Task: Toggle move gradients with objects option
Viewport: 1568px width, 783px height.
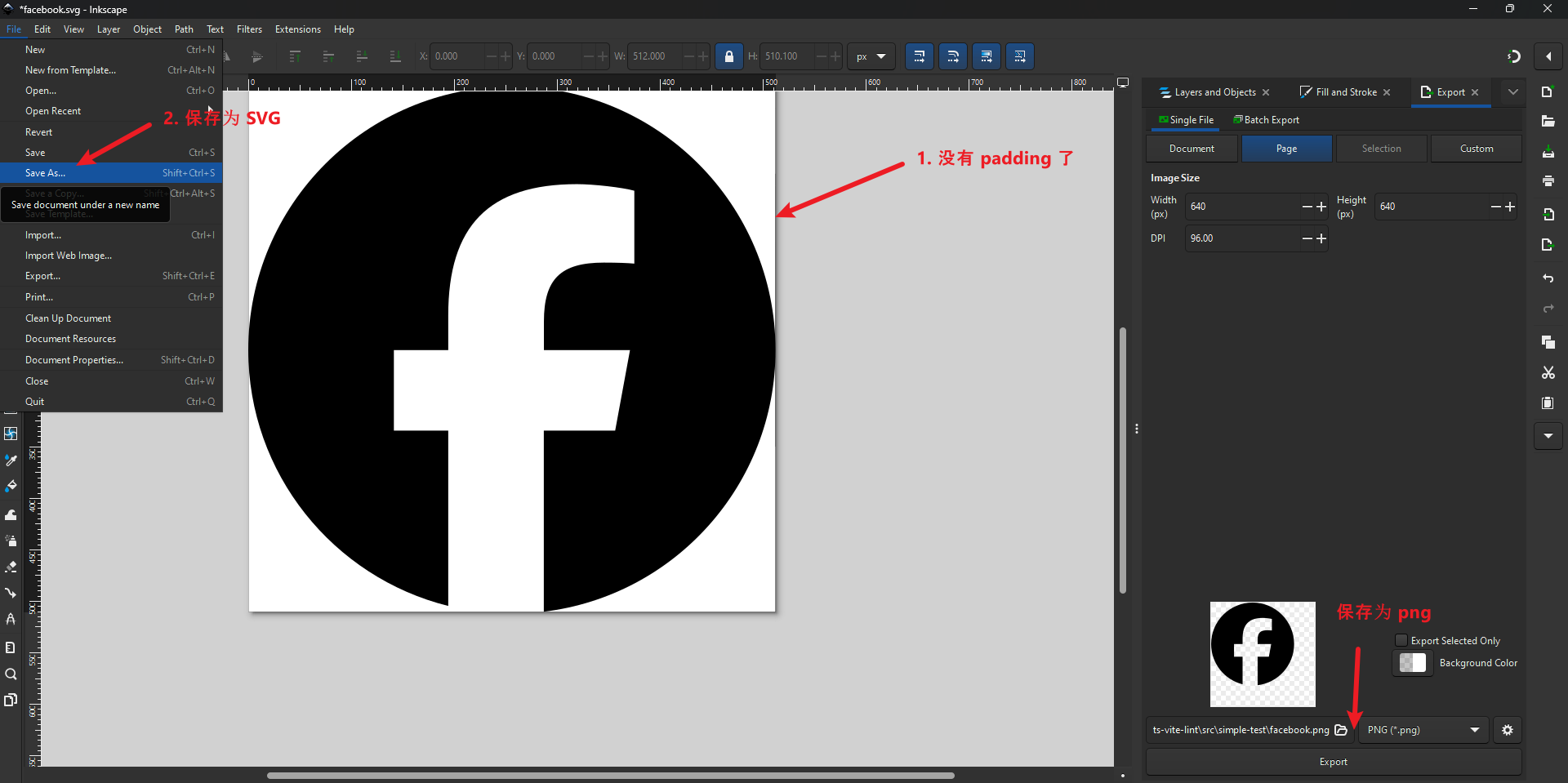Action: pyautogui.click(x=987, y=56)
